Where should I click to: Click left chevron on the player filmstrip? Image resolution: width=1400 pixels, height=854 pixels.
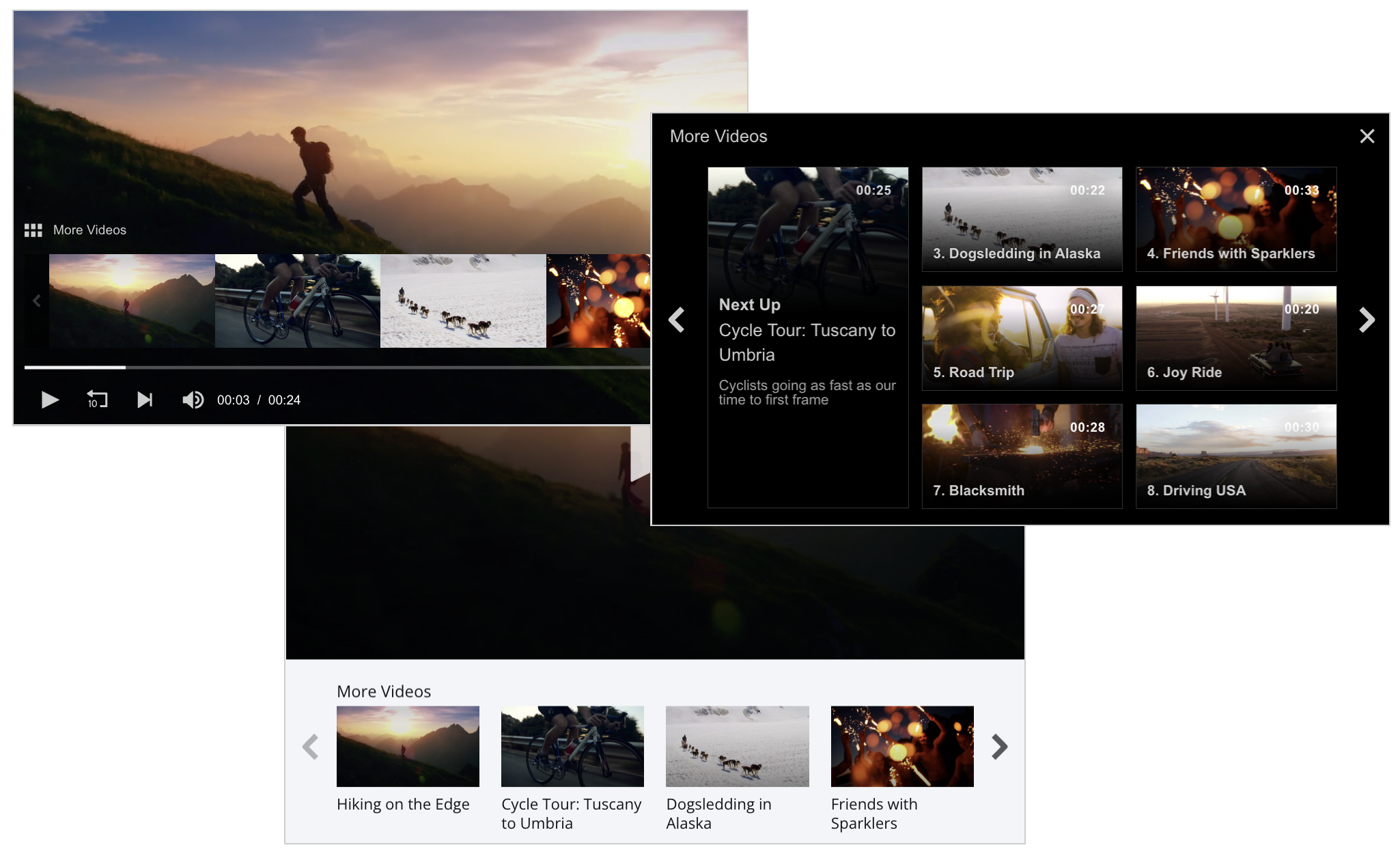[x=37, y=301]
